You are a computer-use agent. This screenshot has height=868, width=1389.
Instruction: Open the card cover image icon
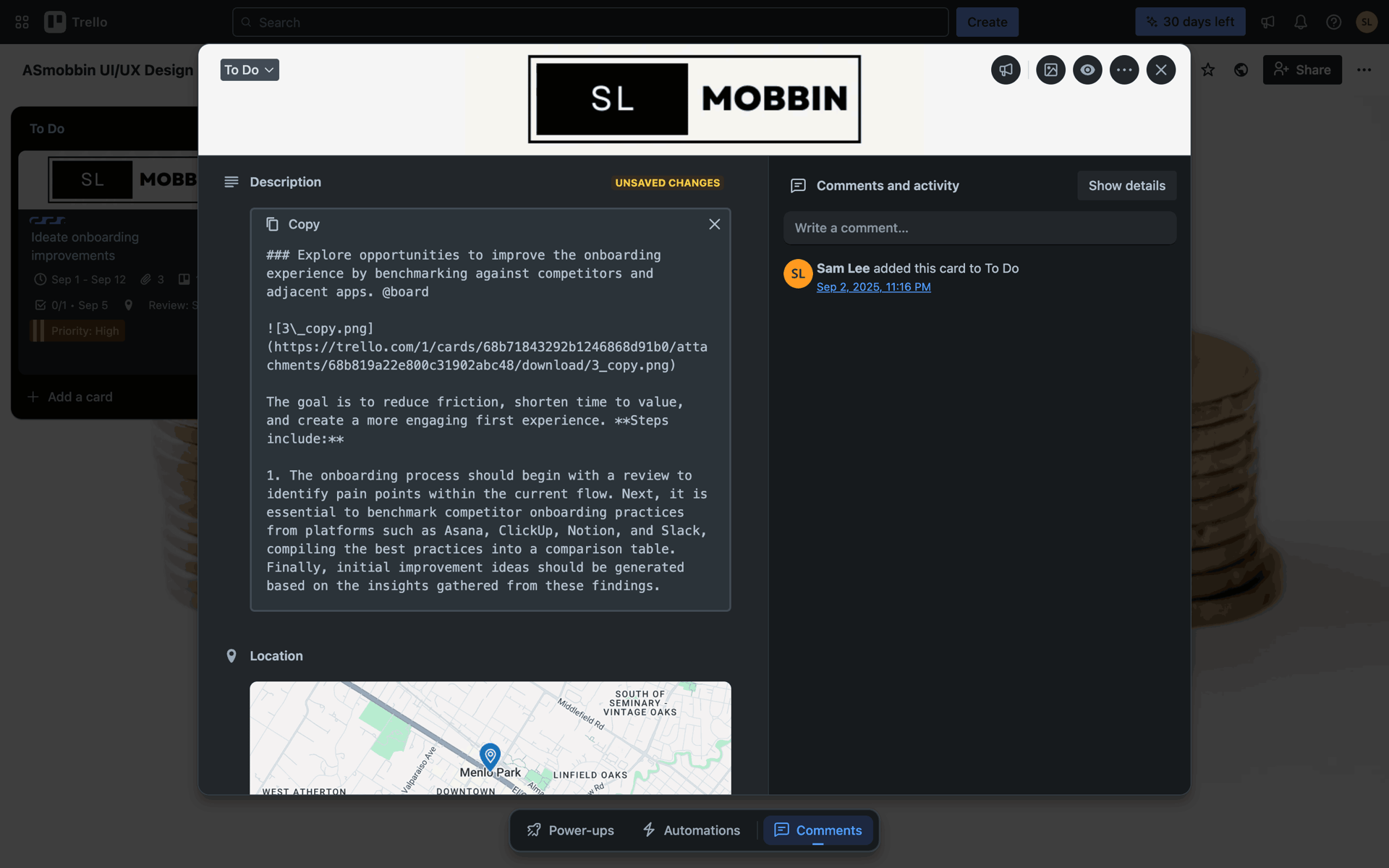tap(1050, 70)
